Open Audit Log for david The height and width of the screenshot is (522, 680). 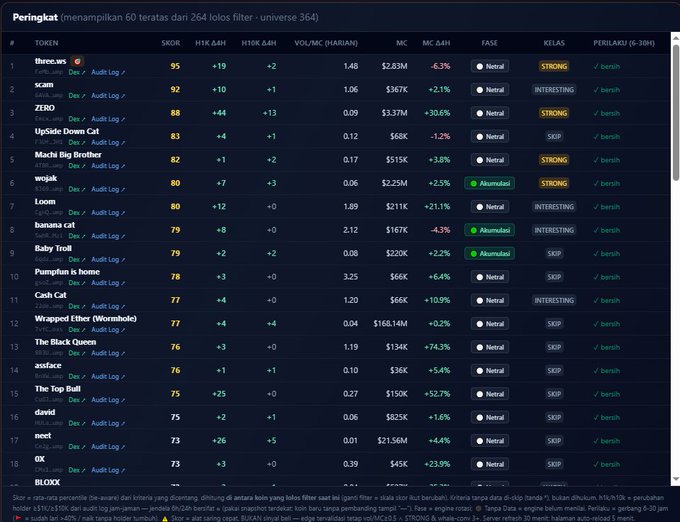[x=108, y=424]
